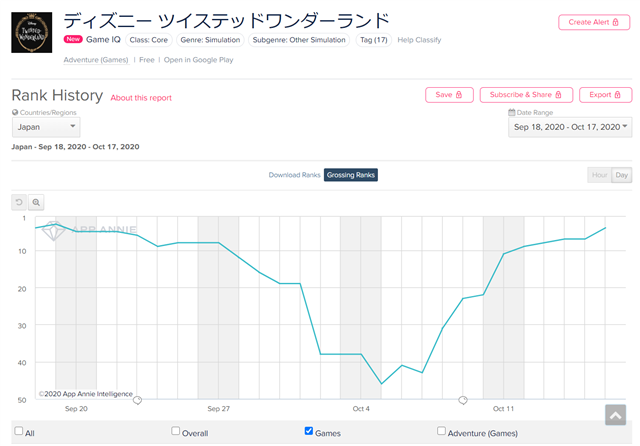
Task: Open the About this report link
Action: pos(141,98)
